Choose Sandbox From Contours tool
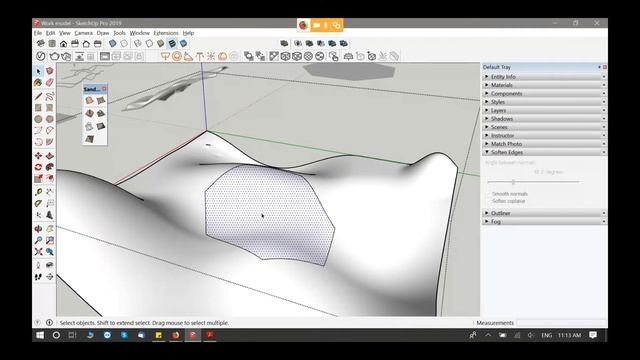The width and height of the screenshot is (640, 360). 89,100
